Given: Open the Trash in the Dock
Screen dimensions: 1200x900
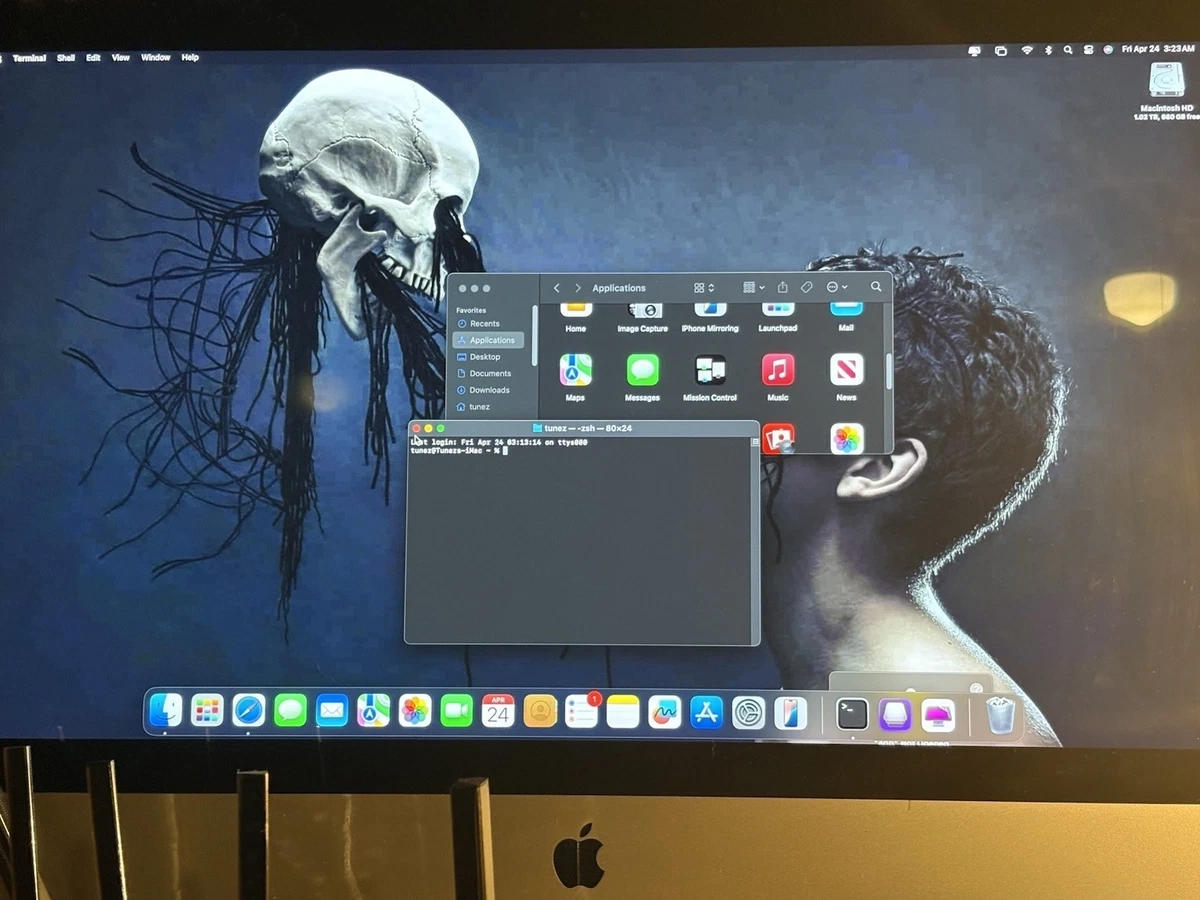Looking at the screenshot, I should (x=1000, y=716).
